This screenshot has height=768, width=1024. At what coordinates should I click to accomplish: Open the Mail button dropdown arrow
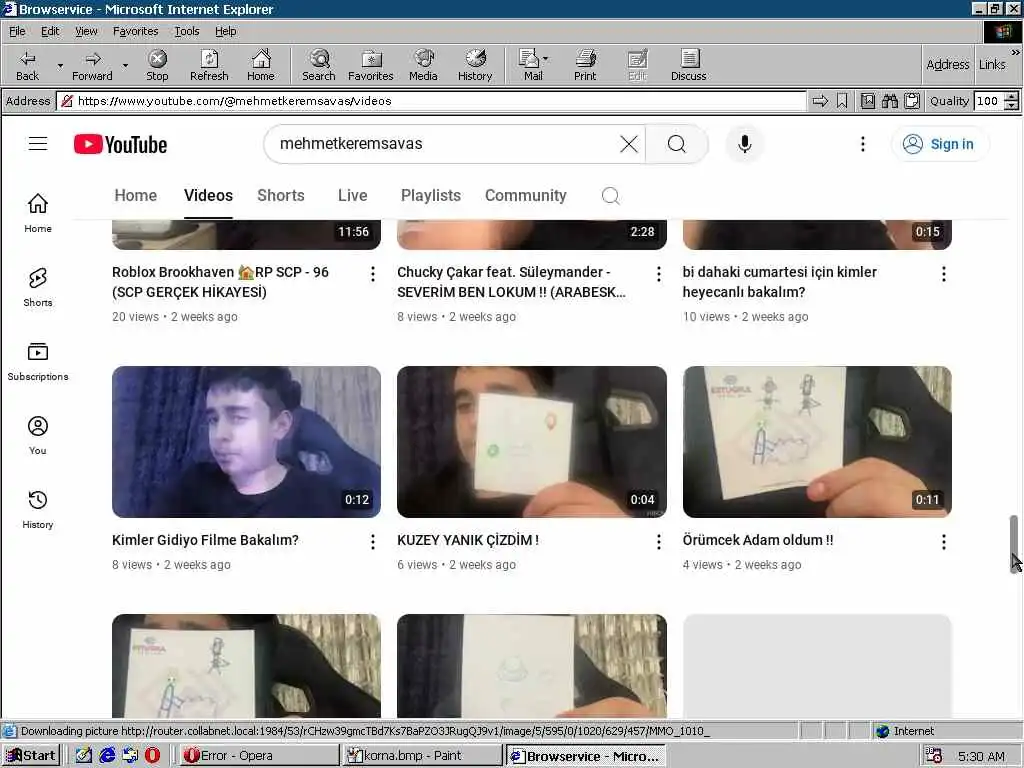(546, 59)
